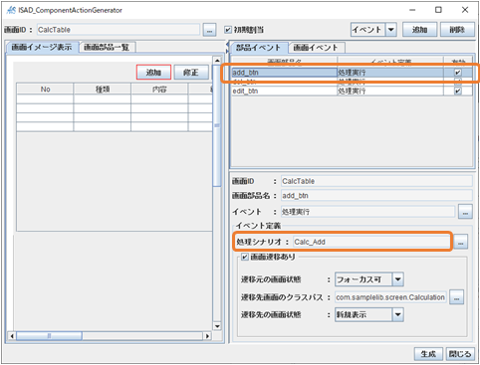Click the イベント field showing 処理実行
Viewport: 480px width, 365px height.
[368, 212]
